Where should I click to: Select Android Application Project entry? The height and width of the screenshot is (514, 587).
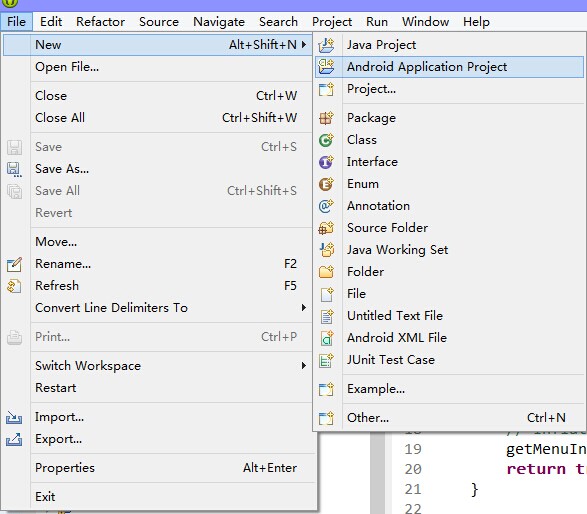tap(449, 67)
